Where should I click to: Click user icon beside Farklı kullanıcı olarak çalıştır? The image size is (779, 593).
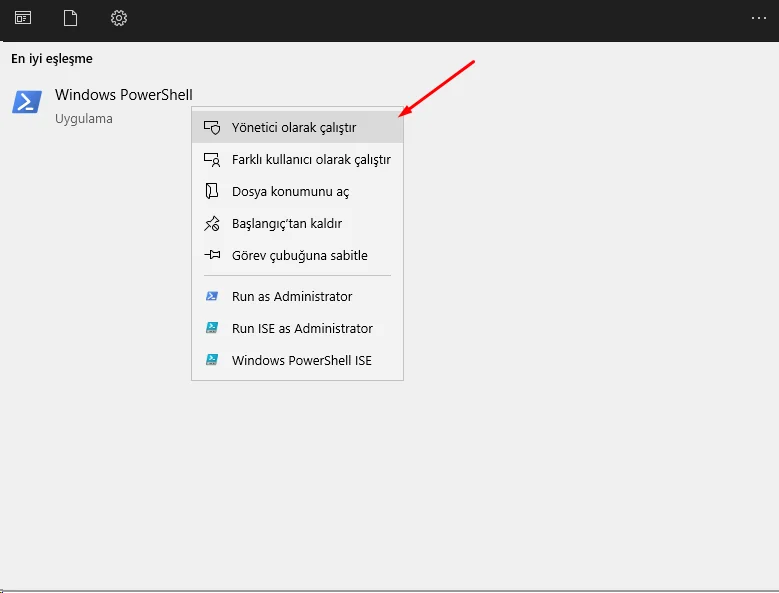pos(212,159)
